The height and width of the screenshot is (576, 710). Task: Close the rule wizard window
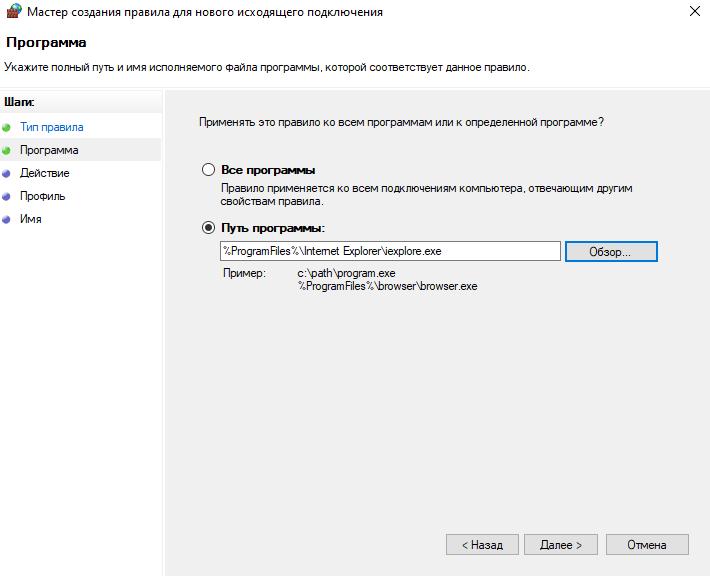click(694, 12)
